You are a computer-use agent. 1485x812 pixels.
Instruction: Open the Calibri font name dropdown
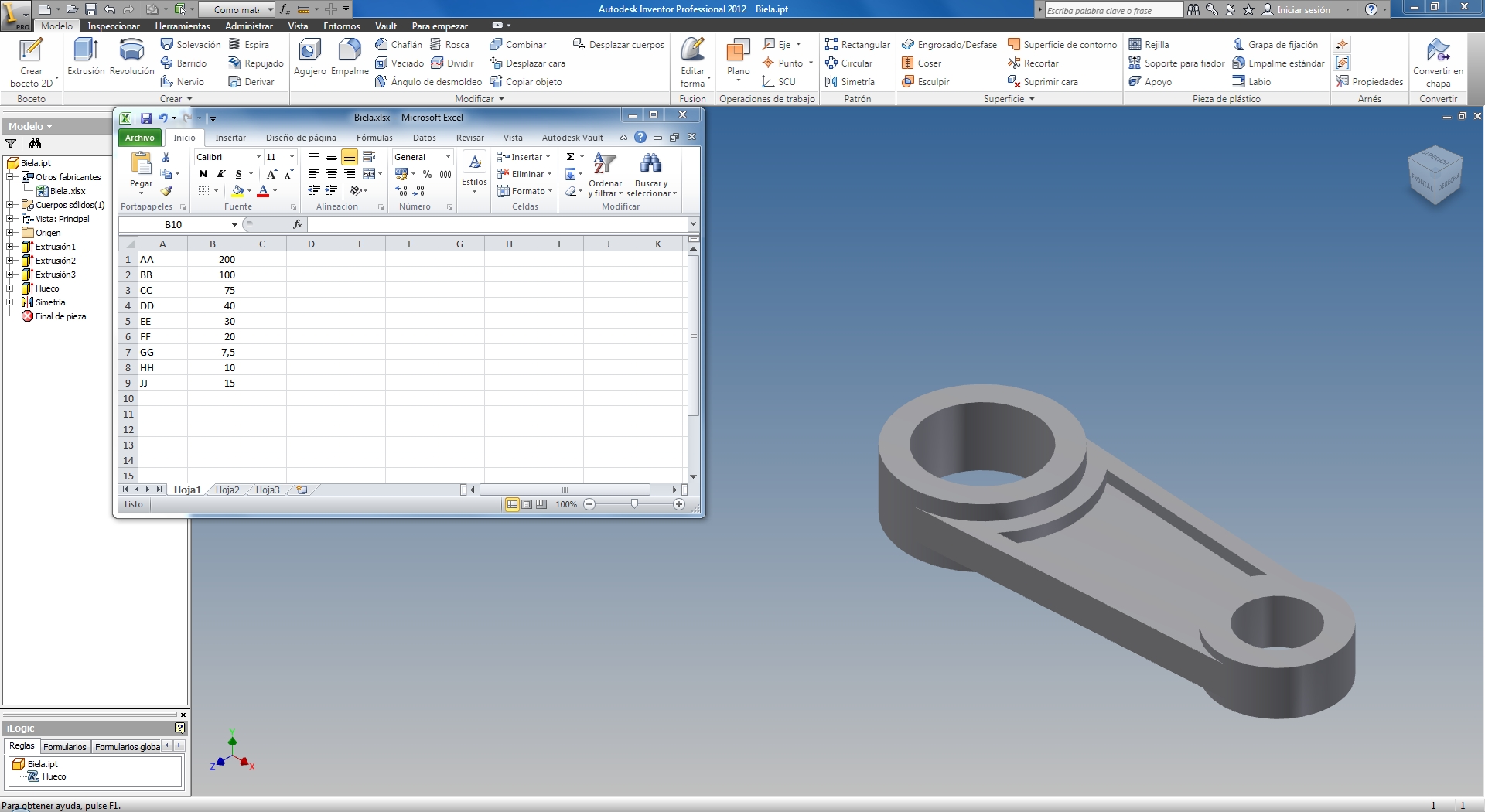coord(258,157)
